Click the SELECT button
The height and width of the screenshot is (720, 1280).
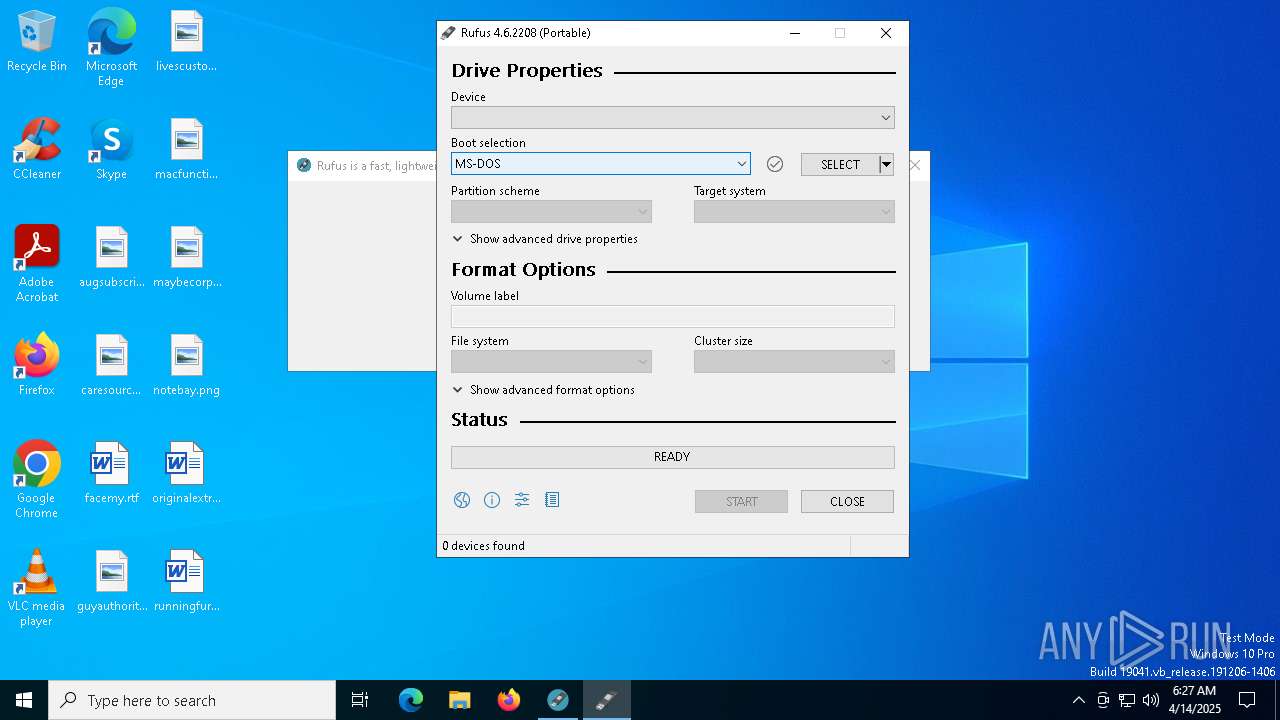pyautogui.click(x=840, y=164)
